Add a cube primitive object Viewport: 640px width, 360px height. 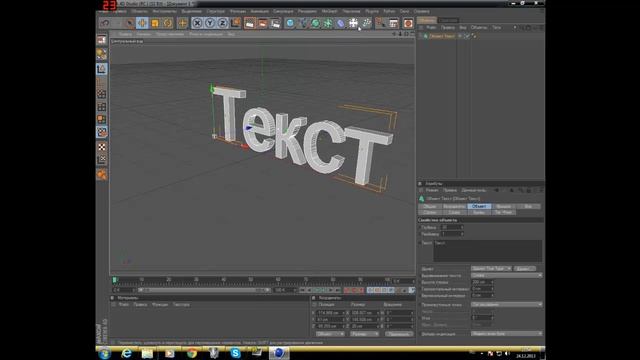coord(290,23)
